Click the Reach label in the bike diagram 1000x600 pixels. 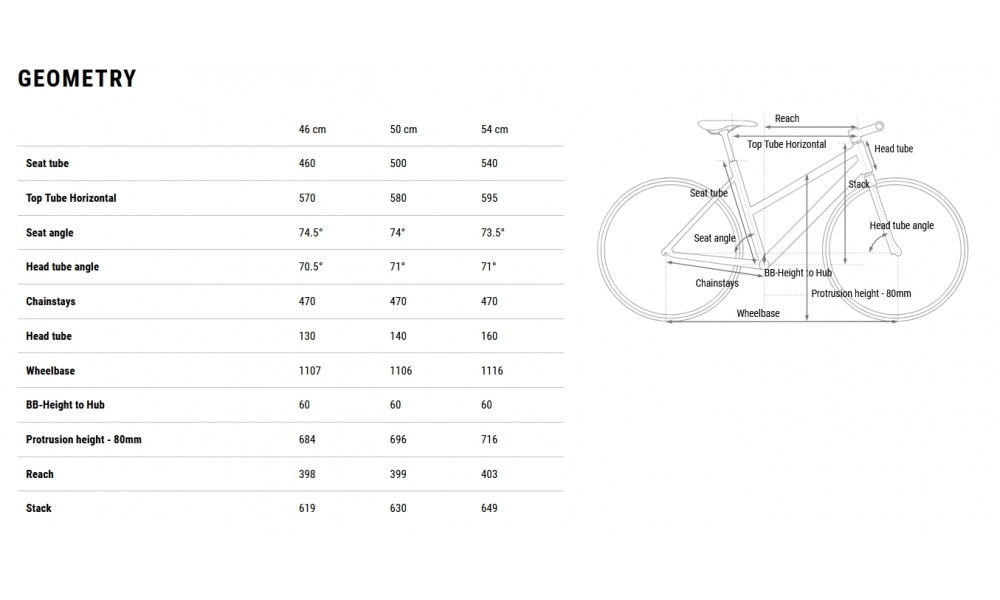click(787, 119)
